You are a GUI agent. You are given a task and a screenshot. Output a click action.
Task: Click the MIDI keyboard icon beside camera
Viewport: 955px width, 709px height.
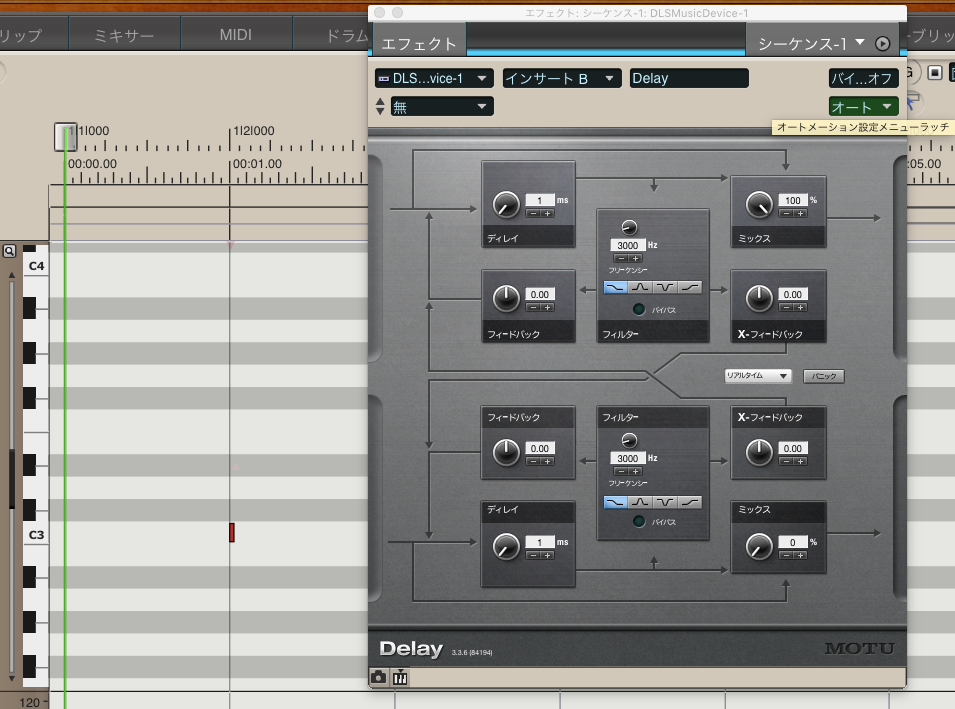(400, 677)
